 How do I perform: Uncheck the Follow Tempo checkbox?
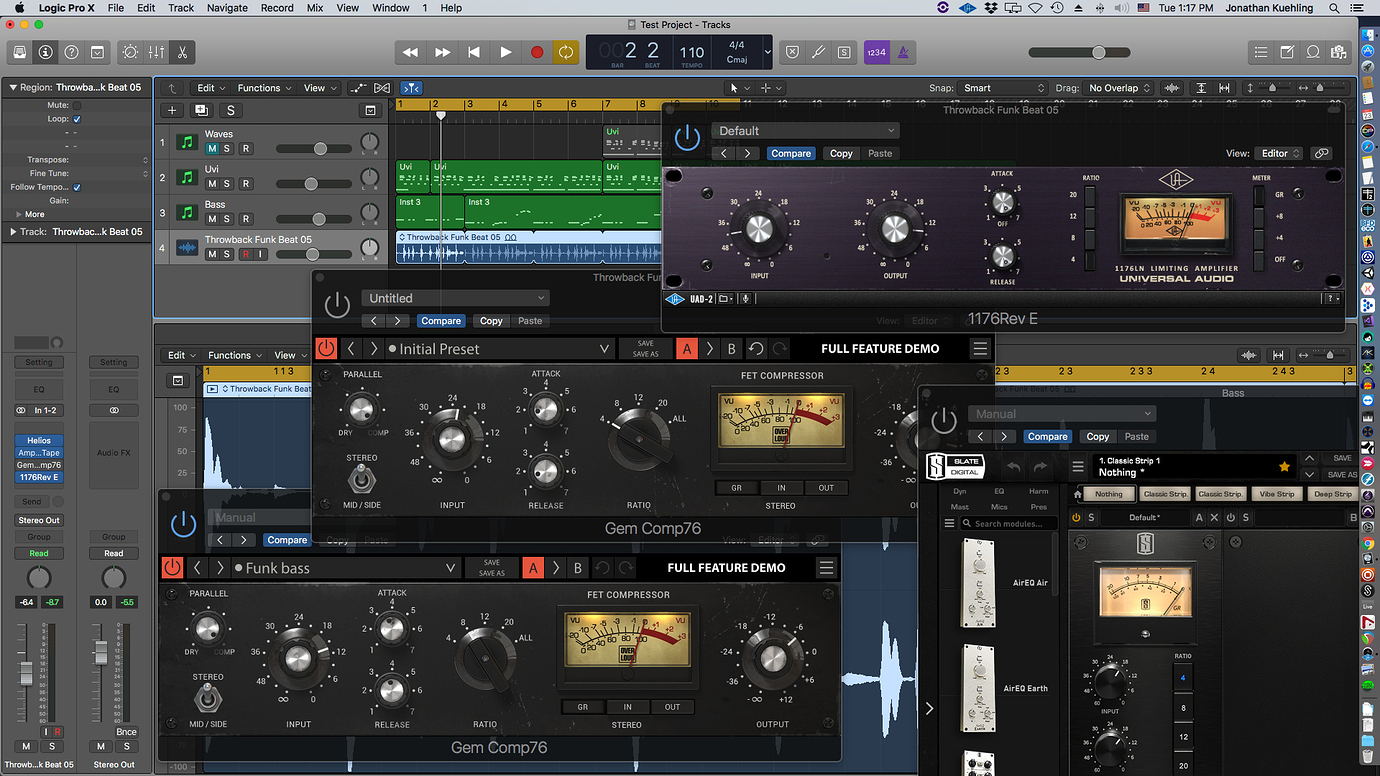coord(77,187)
